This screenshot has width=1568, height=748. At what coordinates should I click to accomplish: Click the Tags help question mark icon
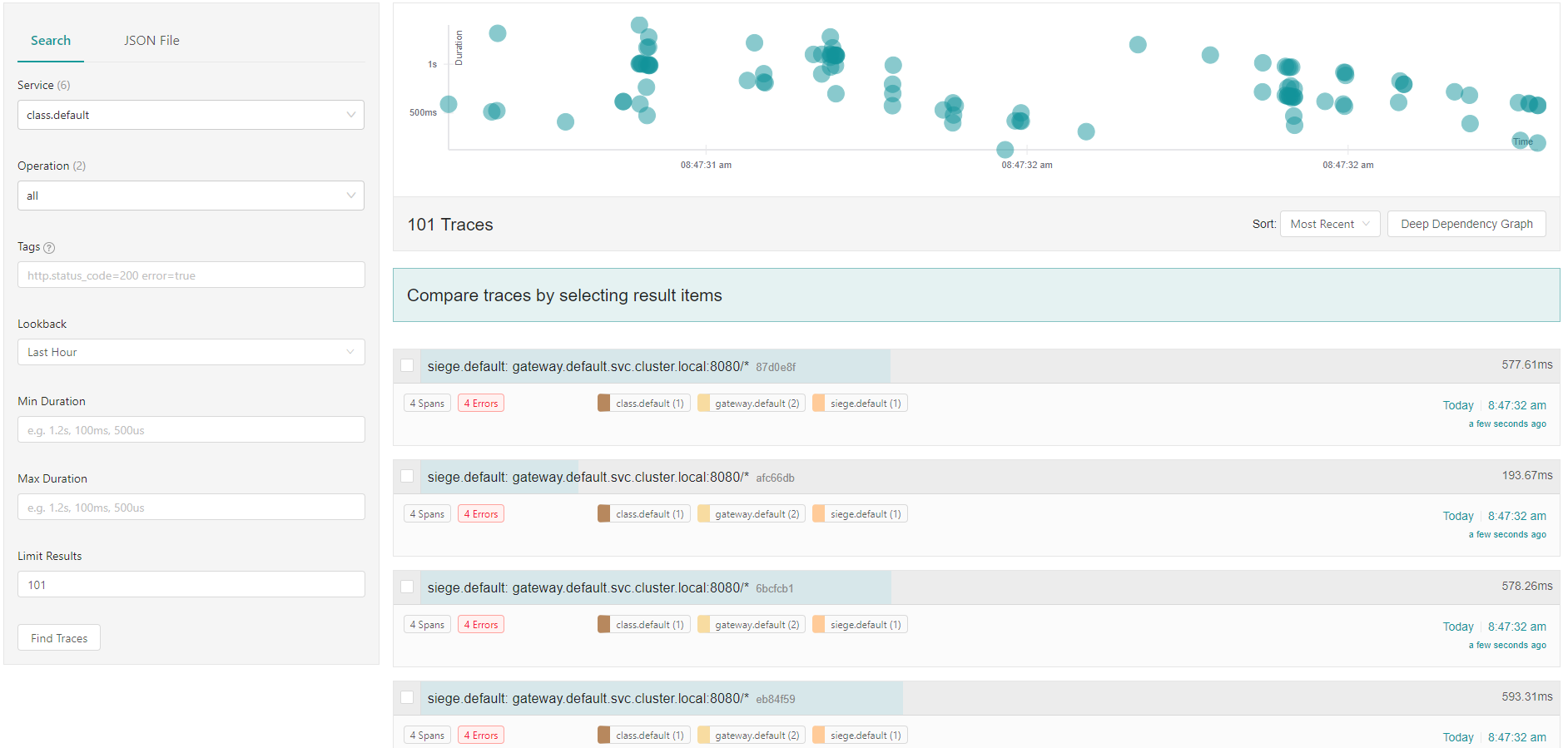pyautogui.click(x=48, y=247)
